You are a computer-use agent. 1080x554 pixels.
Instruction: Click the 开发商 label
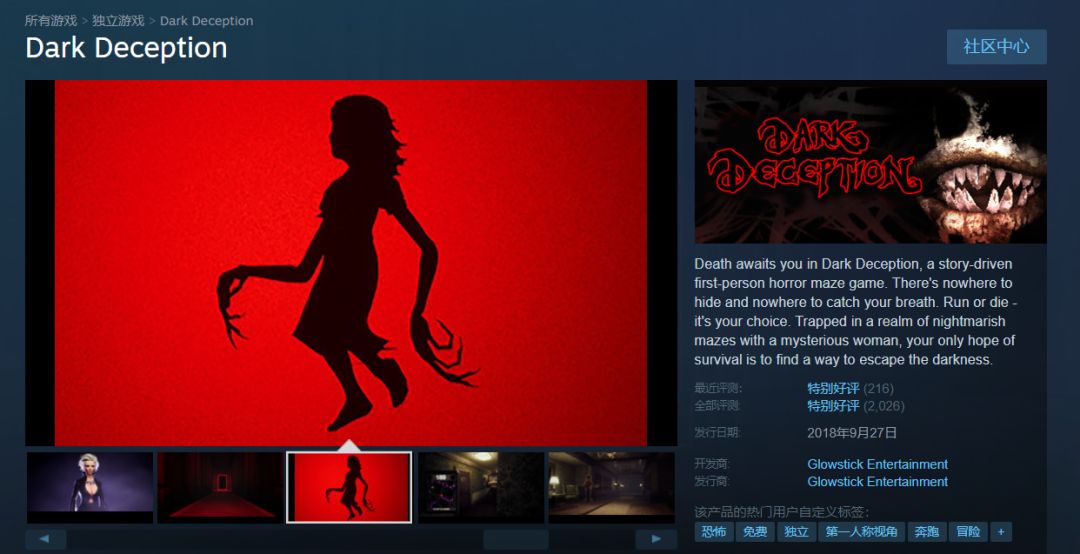(712, 464)
